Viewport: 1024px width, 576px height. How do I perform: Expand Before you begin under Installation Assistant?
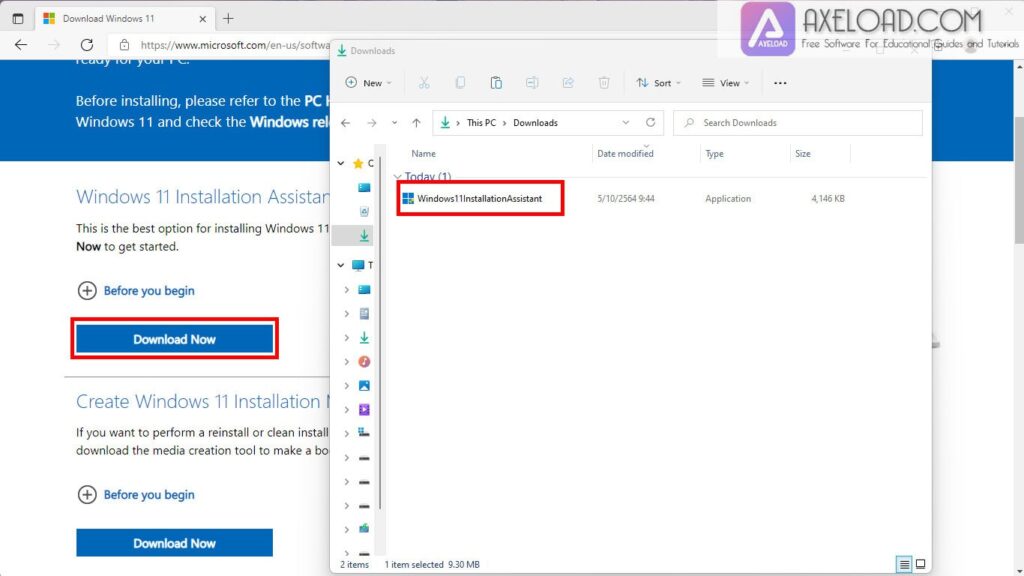[x=136, y=291]
